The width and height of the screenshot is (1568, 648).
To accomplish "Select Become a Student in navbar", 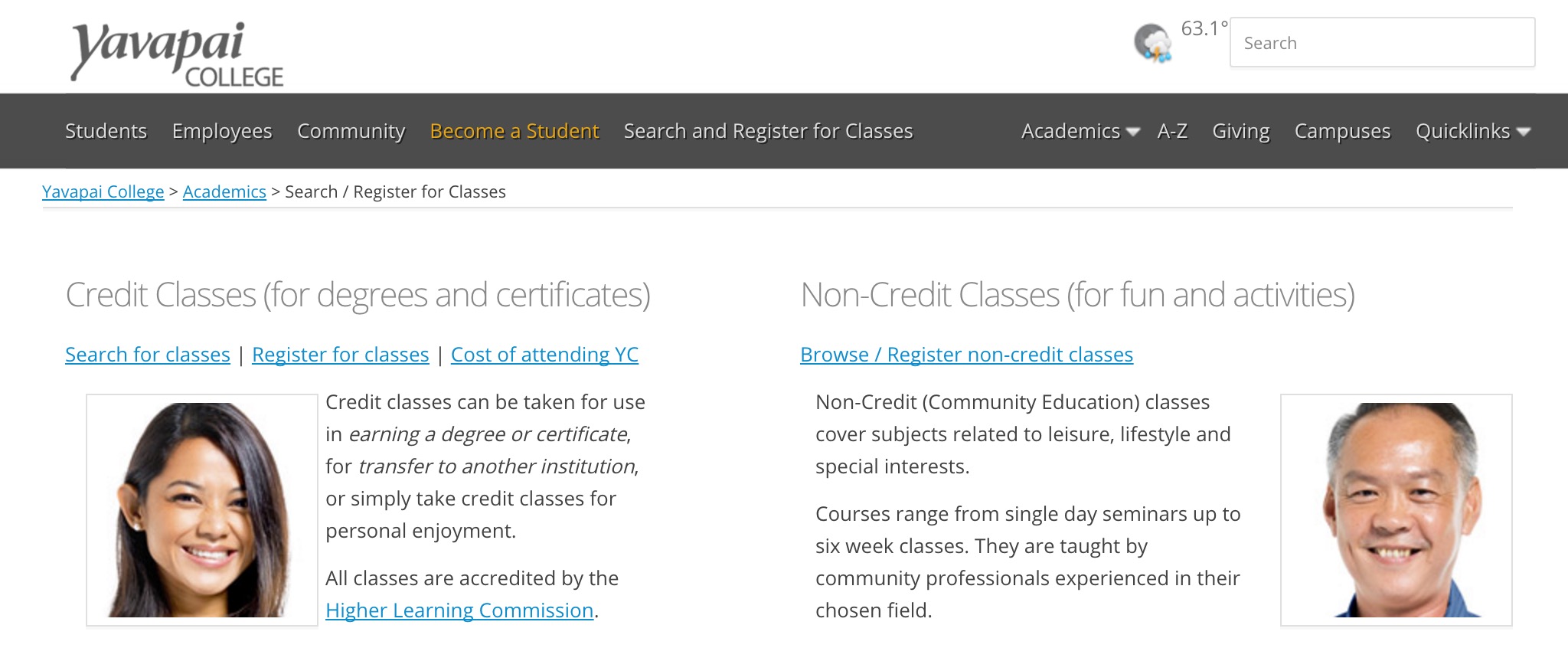I will click(514, 131).
